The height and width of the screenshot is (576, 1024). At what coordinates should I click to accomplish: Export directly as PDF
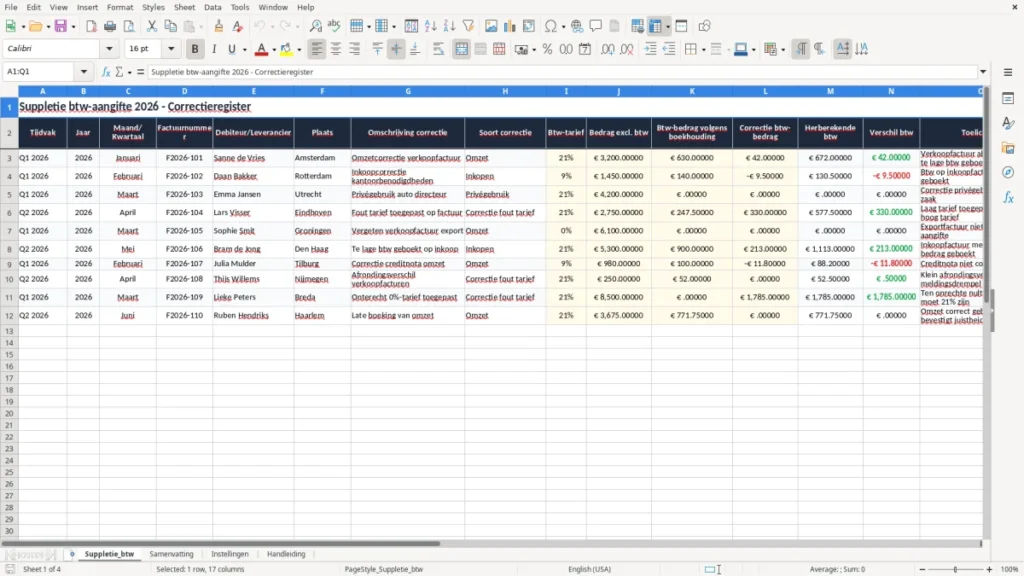point(91,26)
